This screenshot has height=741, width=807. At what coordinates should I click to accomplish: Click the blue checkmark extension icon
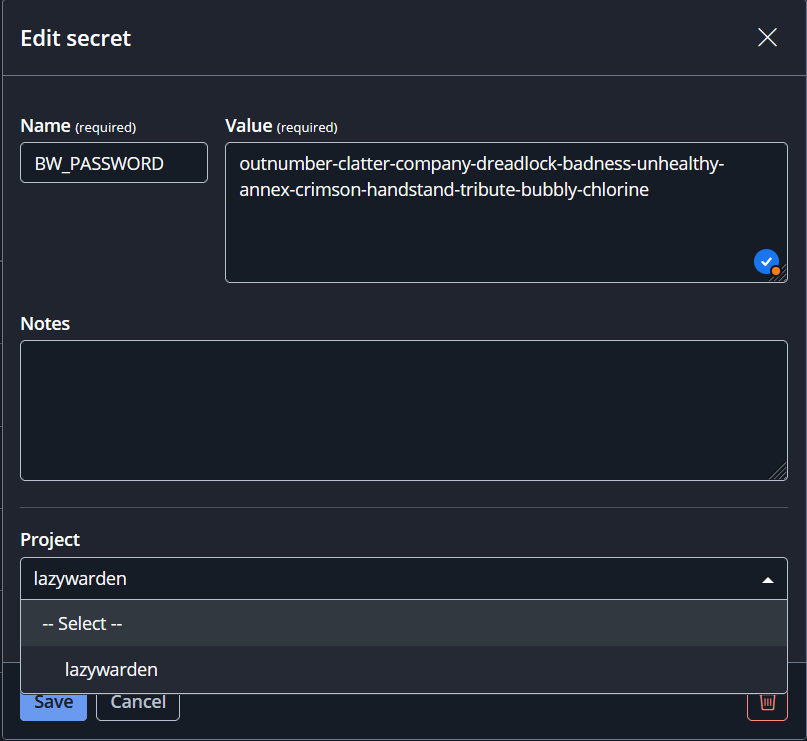(x=766, y=262)
